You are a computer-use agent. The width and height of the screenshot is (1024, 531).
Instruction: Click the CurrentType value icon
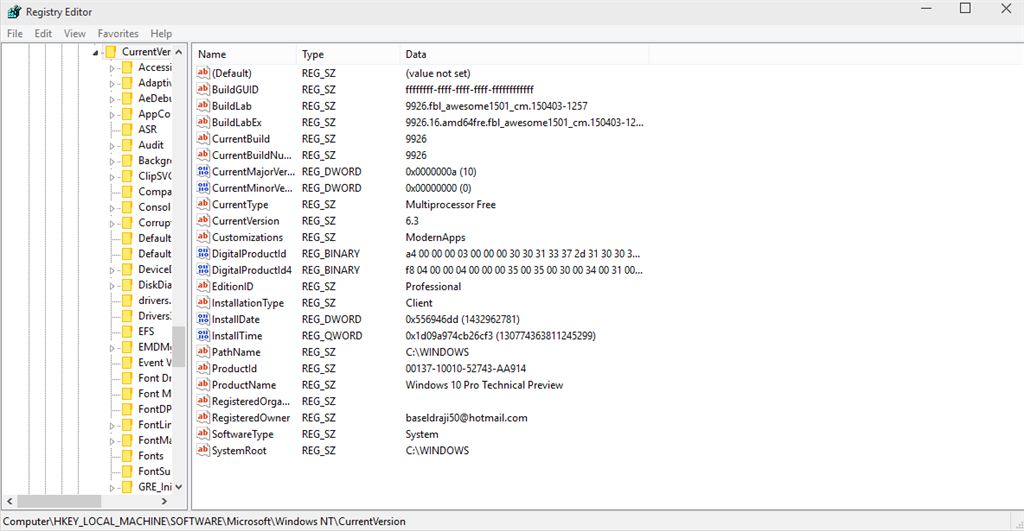pos(203,204)
